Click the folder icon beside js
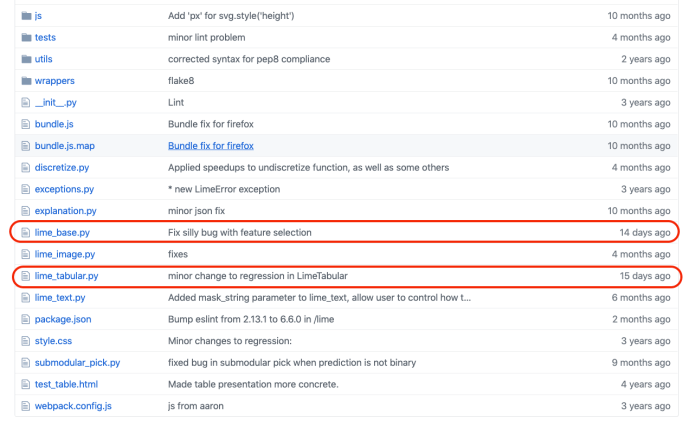 (x=26, y=16)
